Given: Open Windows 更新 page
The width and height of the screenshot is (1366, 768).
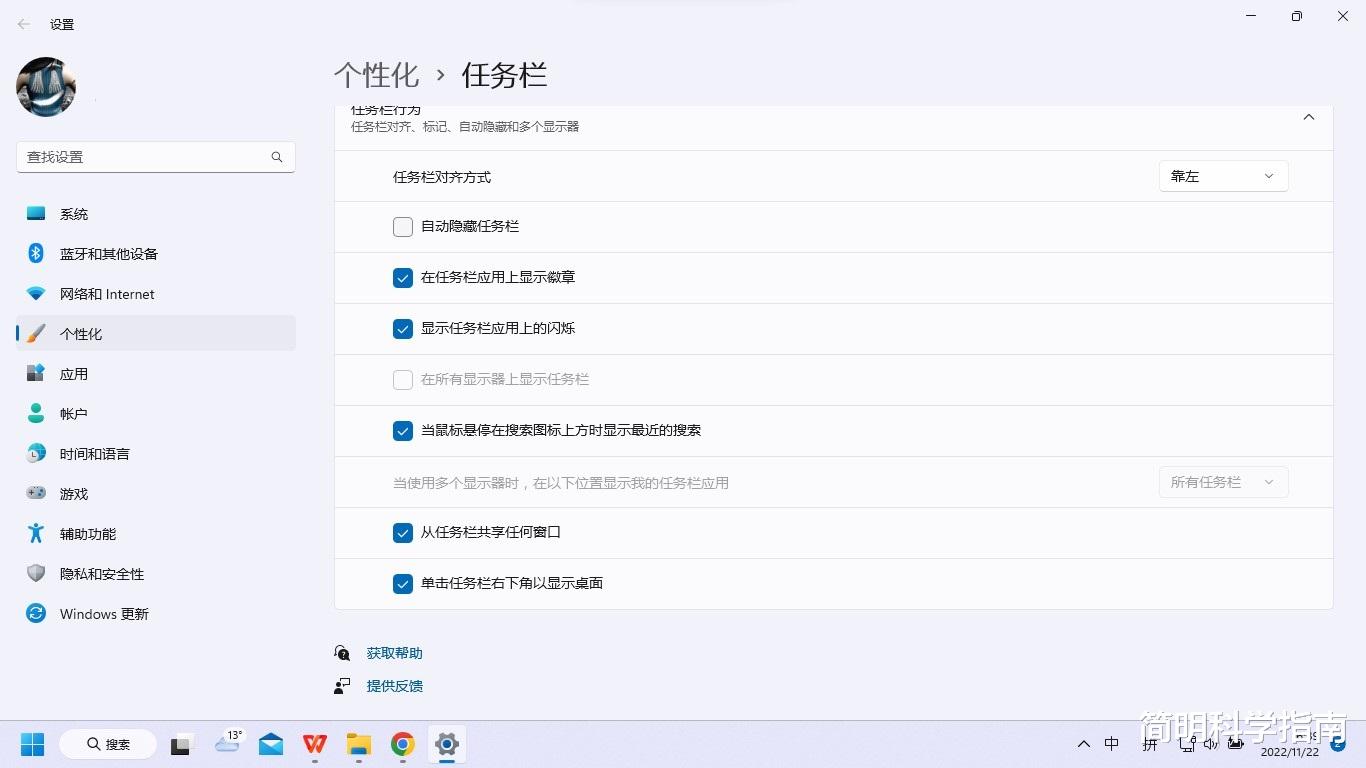Looking at the screenshot, I should (103, 613).
